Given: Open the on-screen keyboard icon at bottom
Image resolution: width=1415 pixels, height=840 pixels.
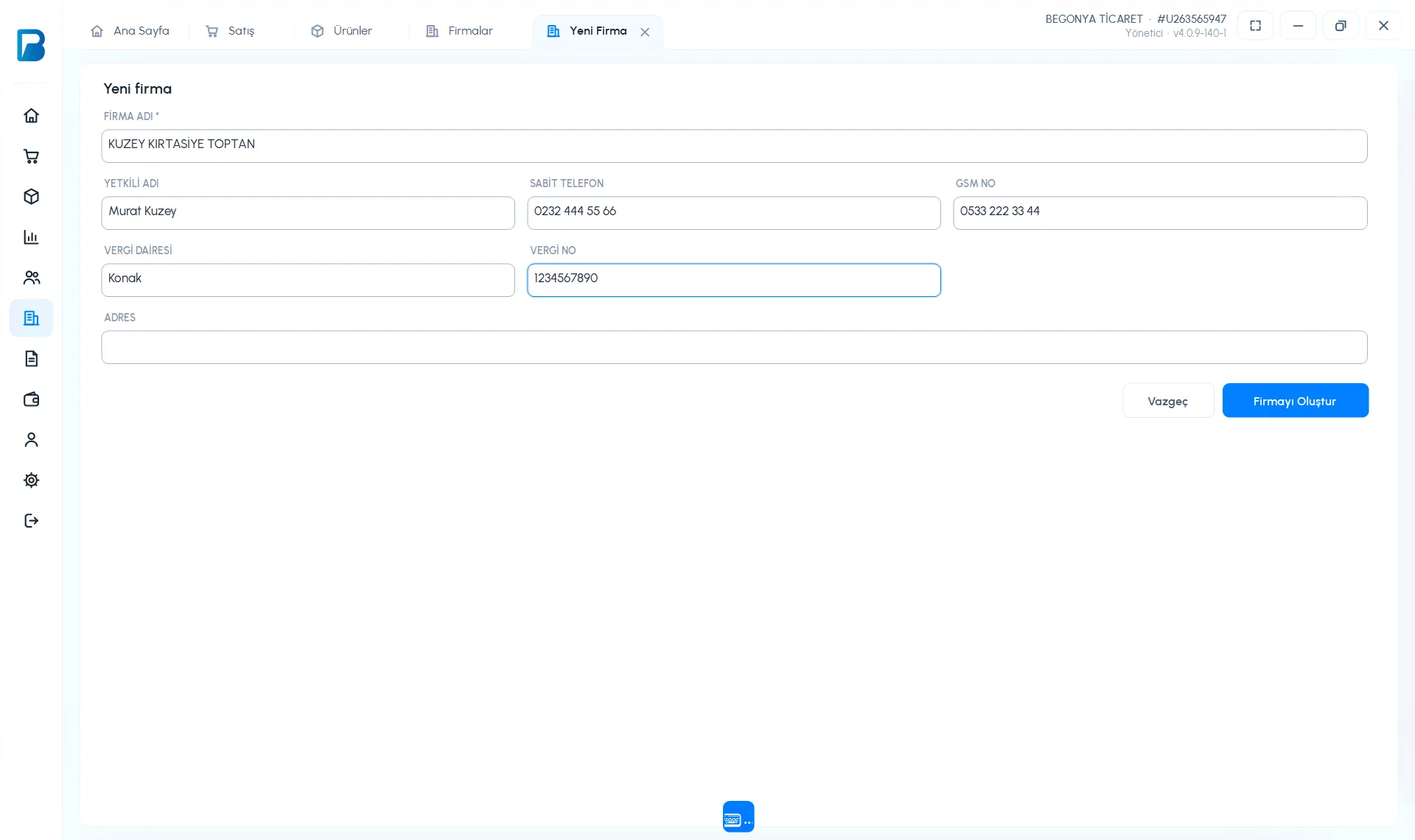Looking at the screenshot, I should click(738, 816).
